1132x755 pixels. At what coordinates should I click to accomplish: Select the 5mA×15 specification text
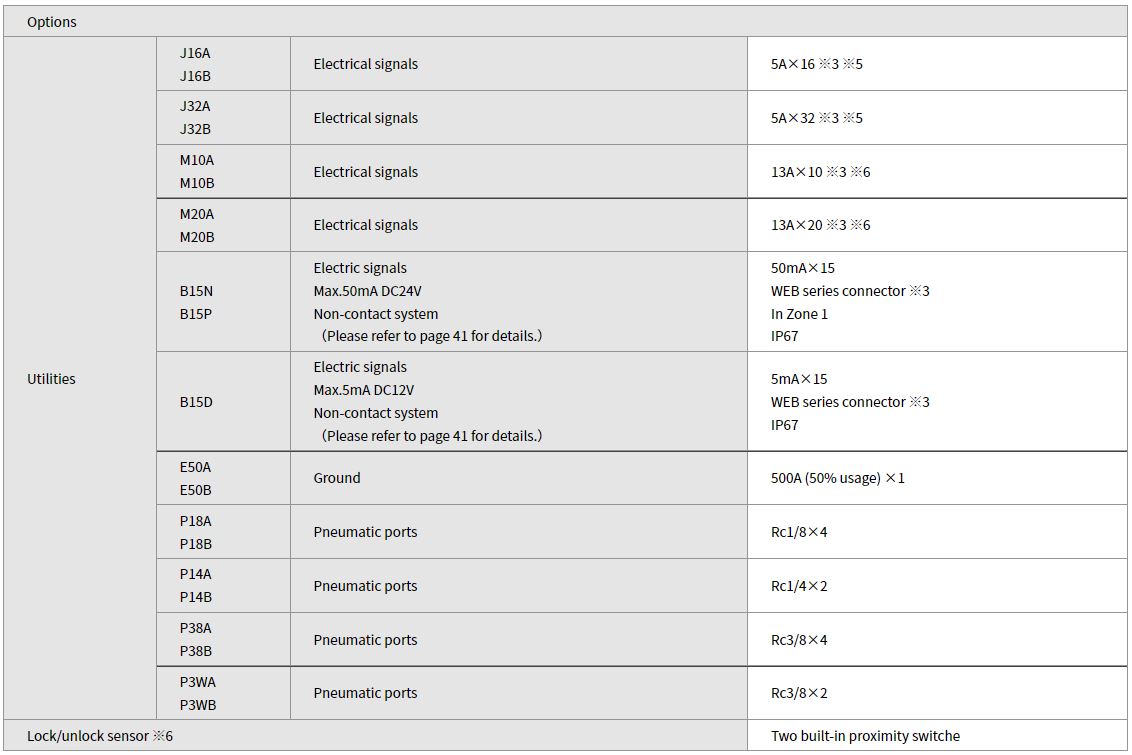tap(799, 379)
